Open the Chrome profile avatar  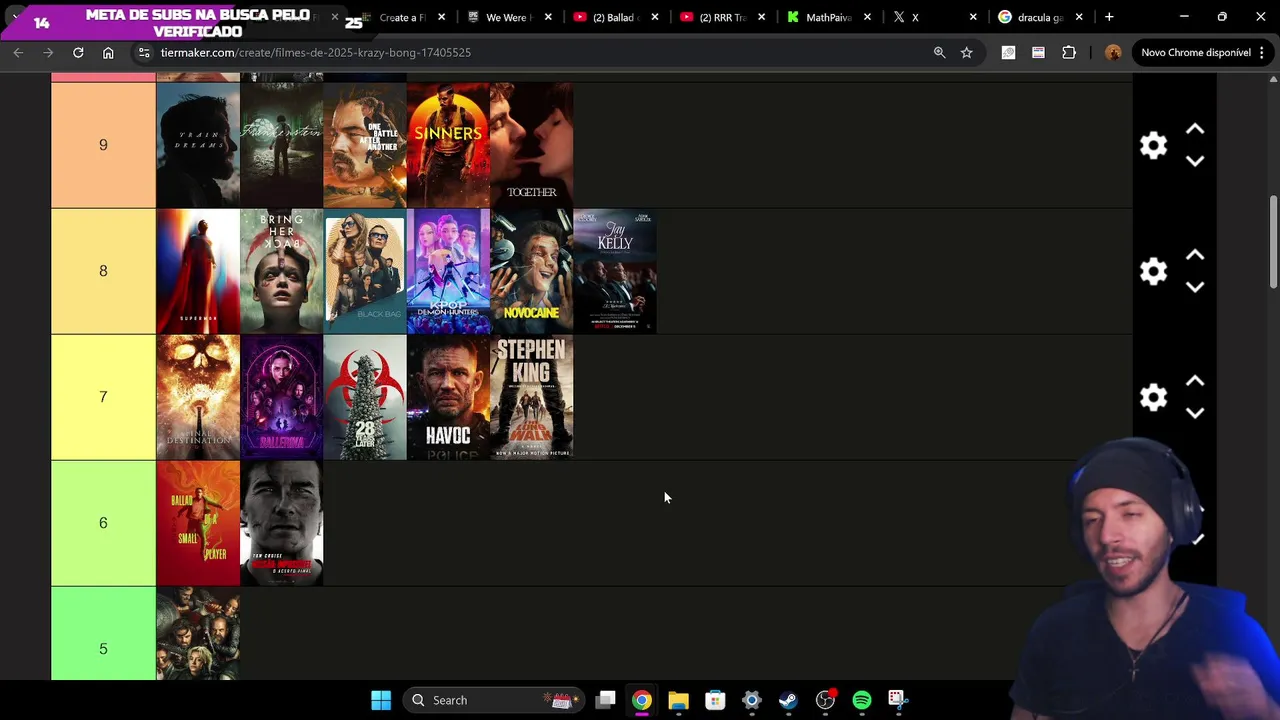click(x=1113, y=52)
